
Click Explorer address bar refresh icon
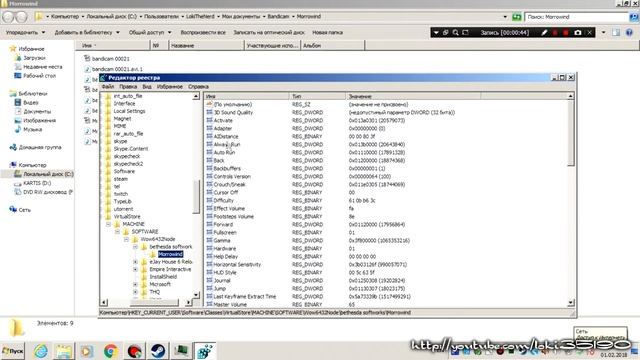click(517, 17)
